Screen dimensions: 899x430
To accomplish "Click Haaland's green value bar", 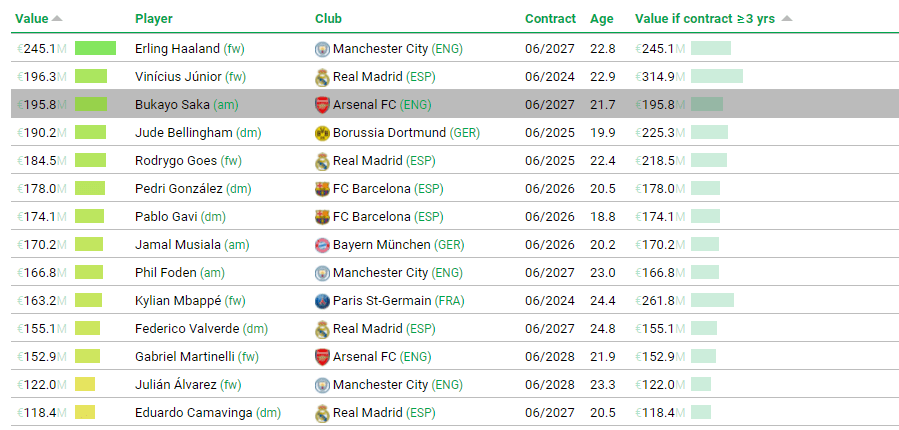I will coord(95,48).
